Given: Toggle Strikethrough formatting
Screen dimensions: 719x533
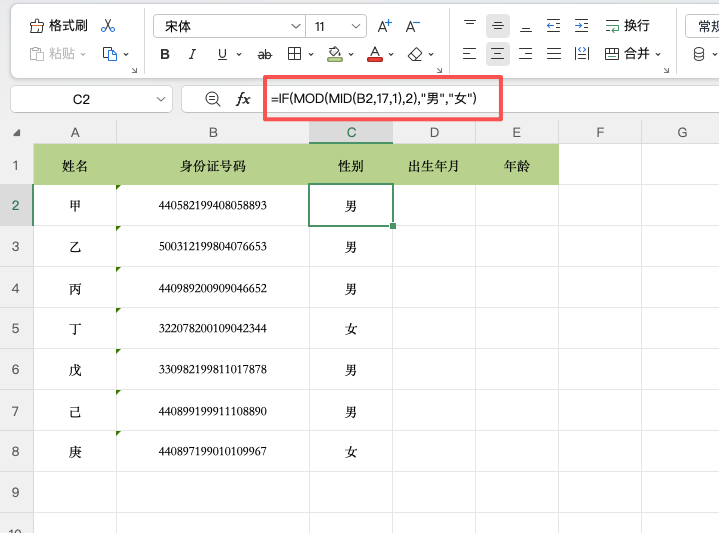Looking at the screenshot, I should (264, 55).
